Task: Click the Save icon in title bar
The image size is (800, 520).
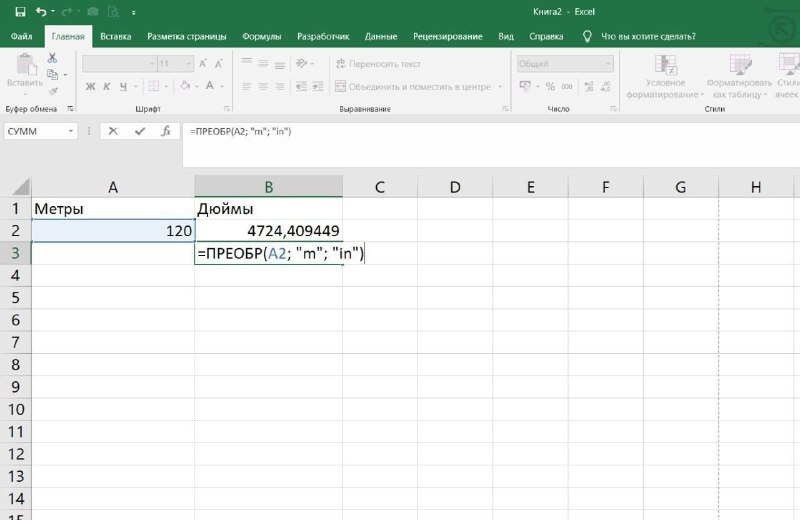Action: click(x=20, y=12)
